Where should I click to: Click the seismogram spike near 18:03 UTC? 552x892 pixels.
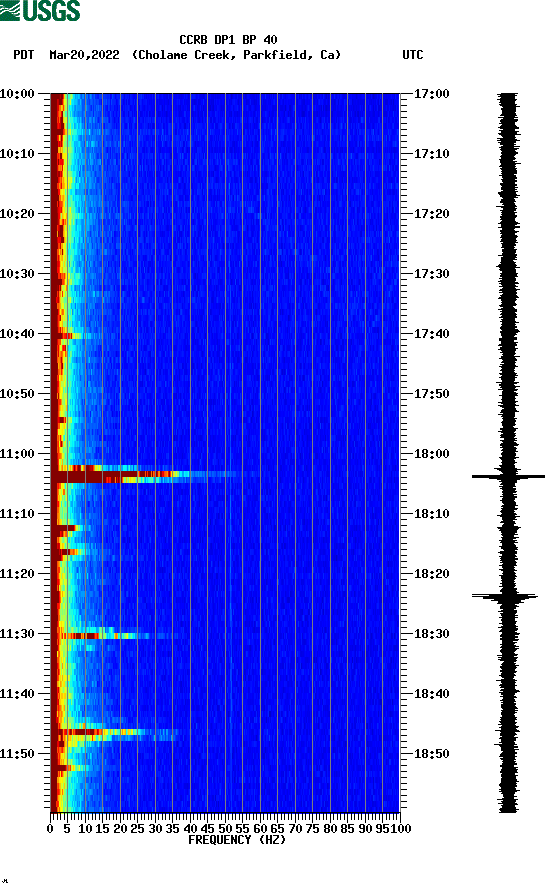pyautogui.click(x=508, y=476)
